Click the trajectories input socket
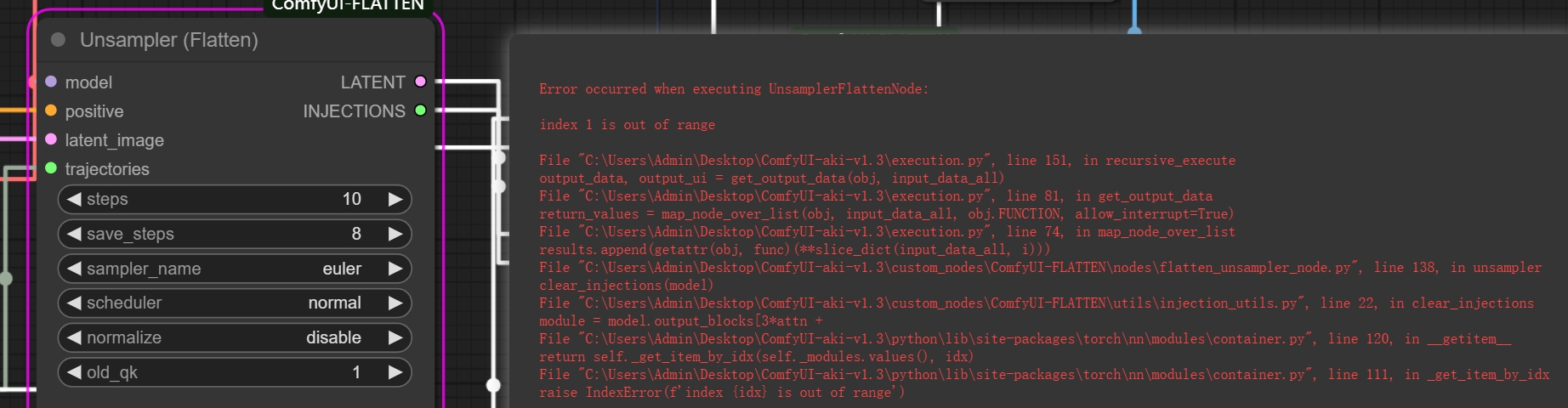Image resolution: width=1568 pixels, height=408 pixels. (51, 168)
